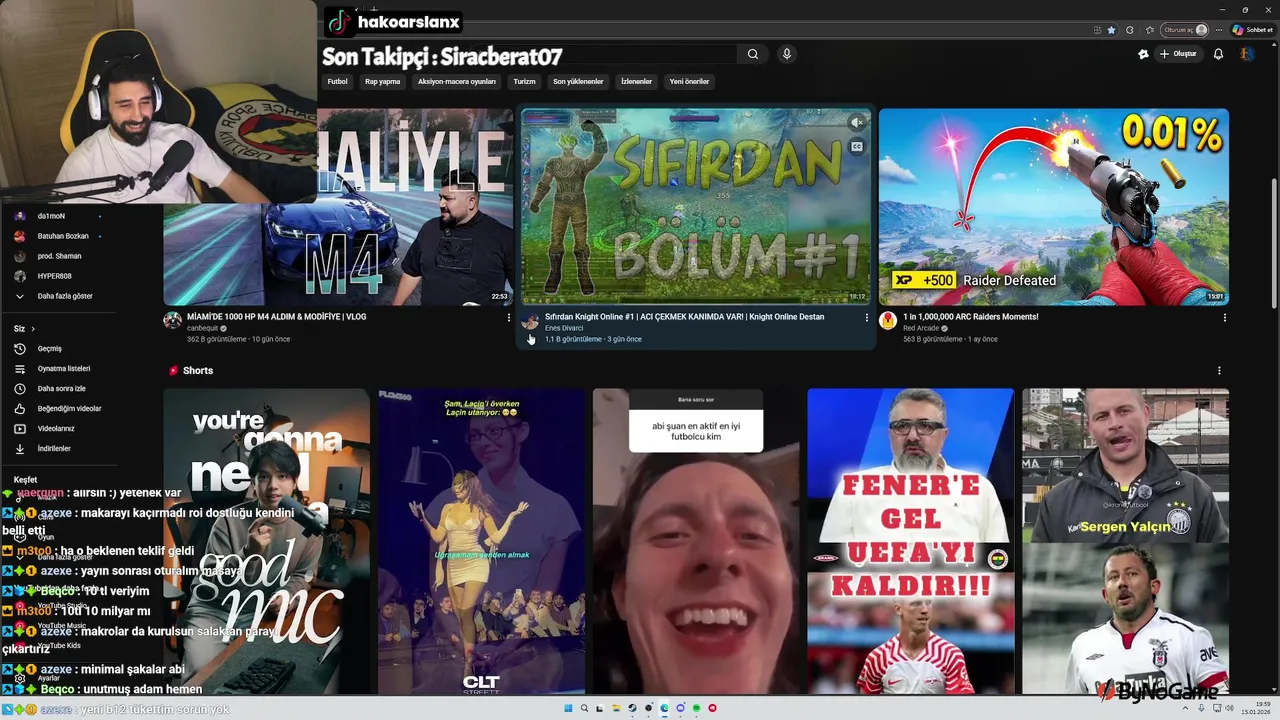Open the Enes Divarci channel name link

coord(564,328)
